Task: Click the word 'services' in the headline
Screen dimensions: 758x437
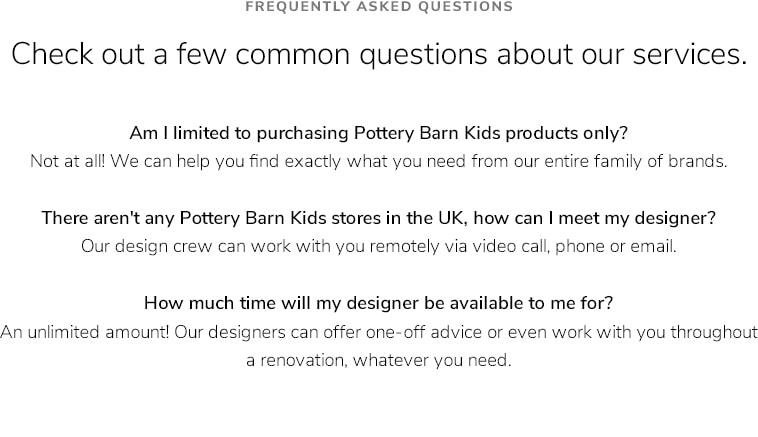Action: click(690, 54)
